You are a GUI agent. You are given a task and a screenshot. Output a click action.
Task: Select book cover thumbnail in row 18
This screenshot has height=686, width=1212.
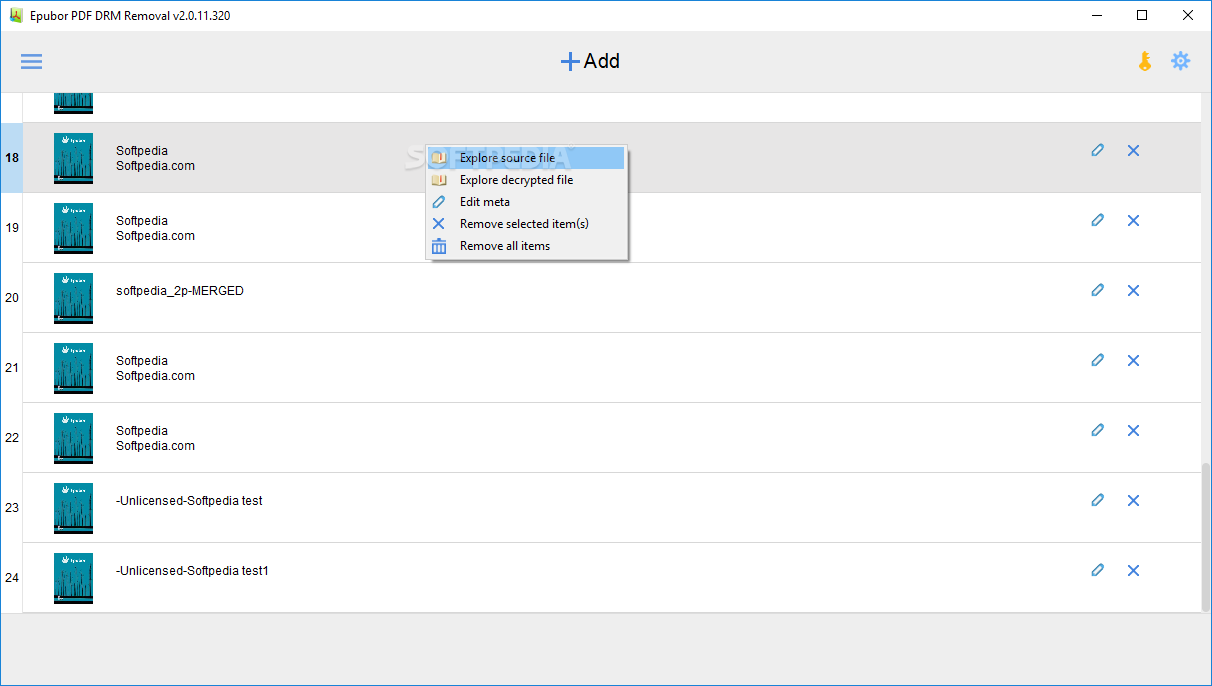(x=73, y=158)
